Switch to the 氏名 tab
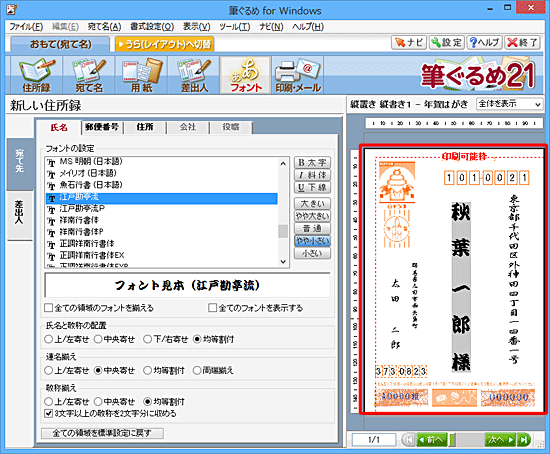The image size is (550, 454). pyautogui.click(x=59, y=127)
